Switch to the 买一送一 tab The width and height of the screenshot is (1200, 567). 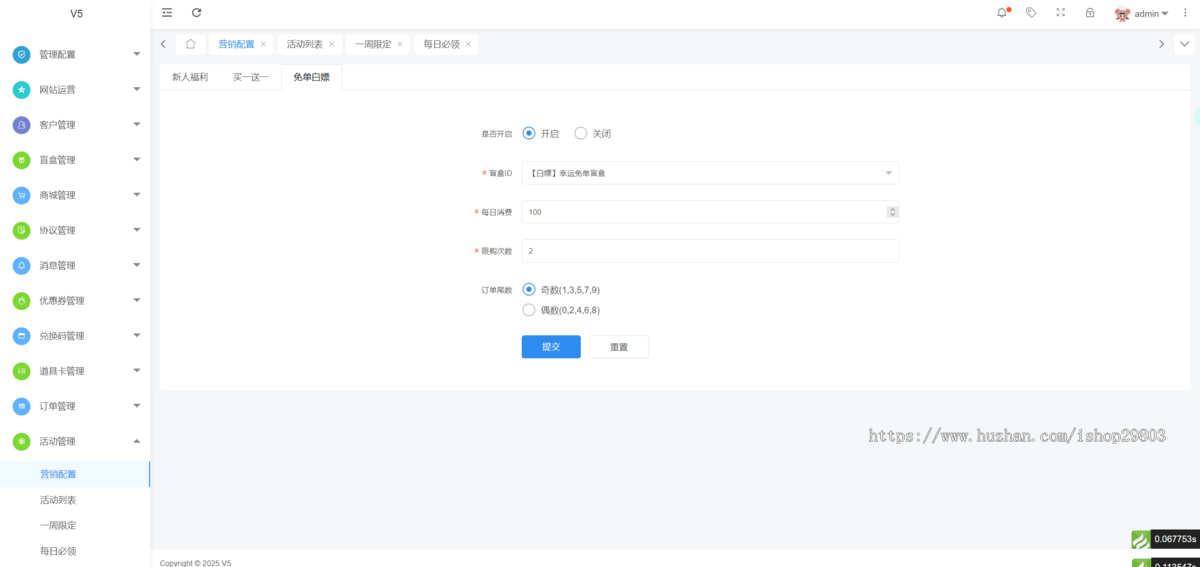(251, 77)
